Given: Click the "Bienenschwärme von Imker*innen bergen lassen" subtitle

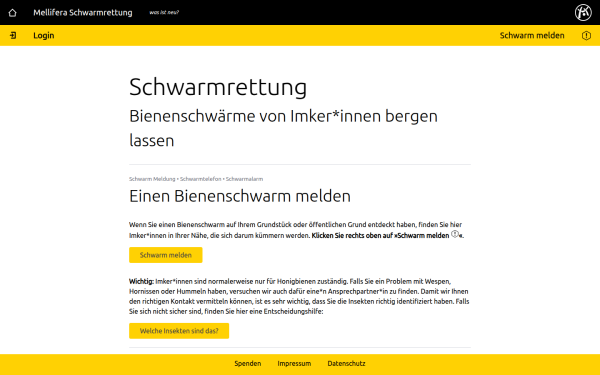Looking at the screenshot, I should (283, 128).
